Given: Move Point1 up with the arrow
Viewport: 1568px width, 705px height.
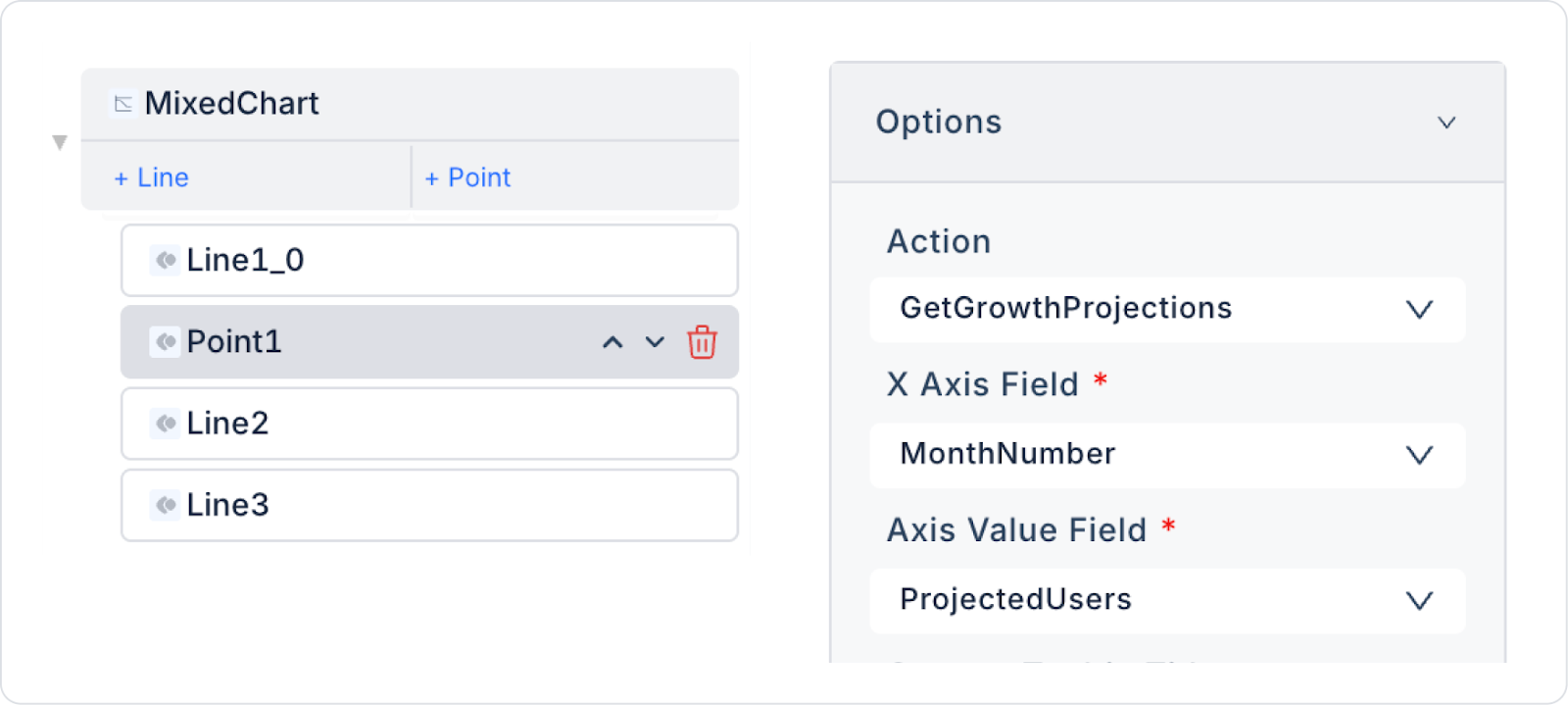Looking at the screenshot, I should coord(612,342).
